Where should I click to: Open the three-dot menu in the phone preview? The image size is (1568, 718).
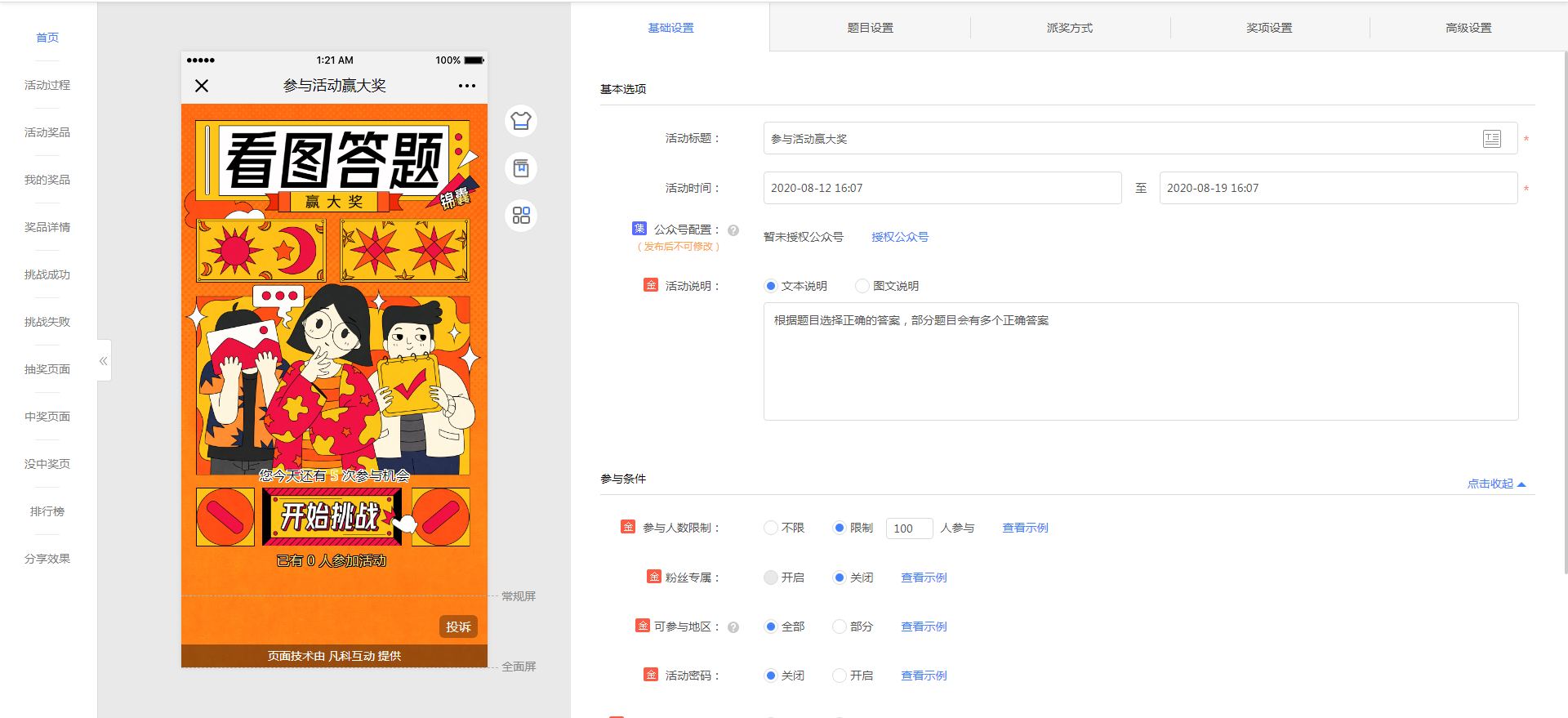(467, 86)
